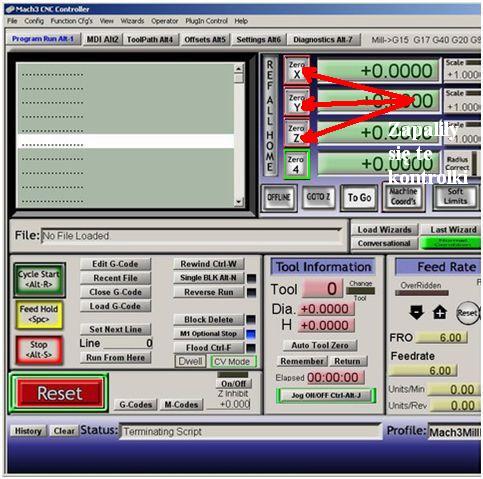Screen dimensions: 483x479
Task: Switch to MDI Alt2 tab
Action: click(103, 39)
